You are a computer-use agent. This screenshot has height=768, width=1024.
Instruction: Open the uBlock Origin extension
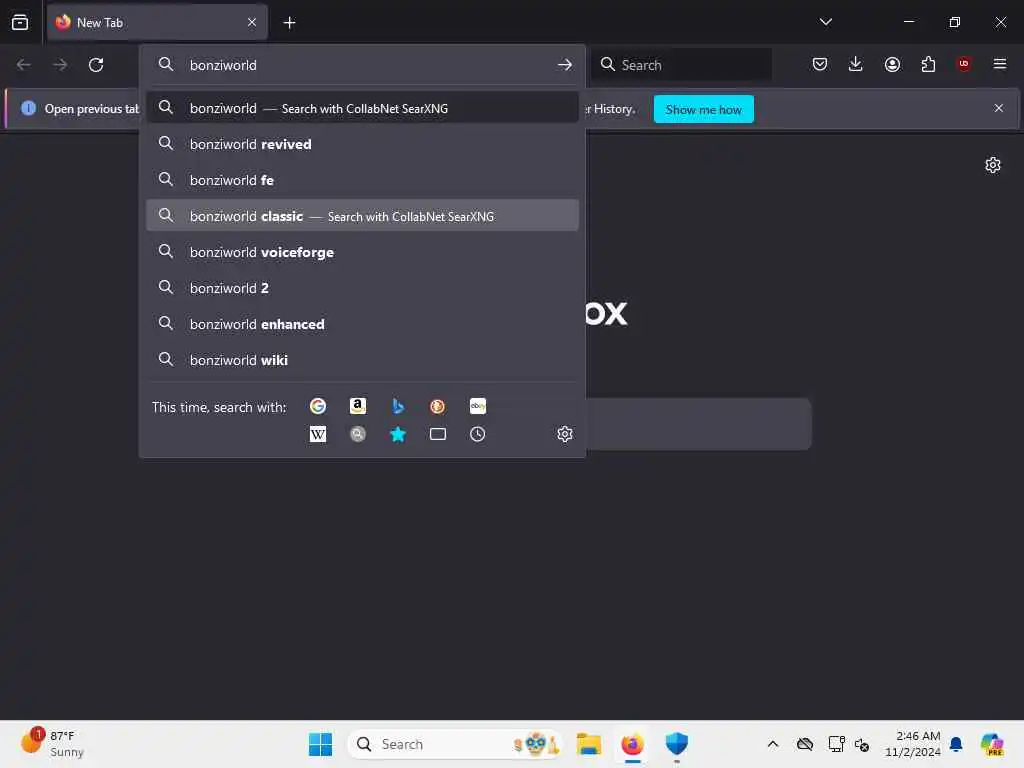pyautogui.click(x=964, y=64)
